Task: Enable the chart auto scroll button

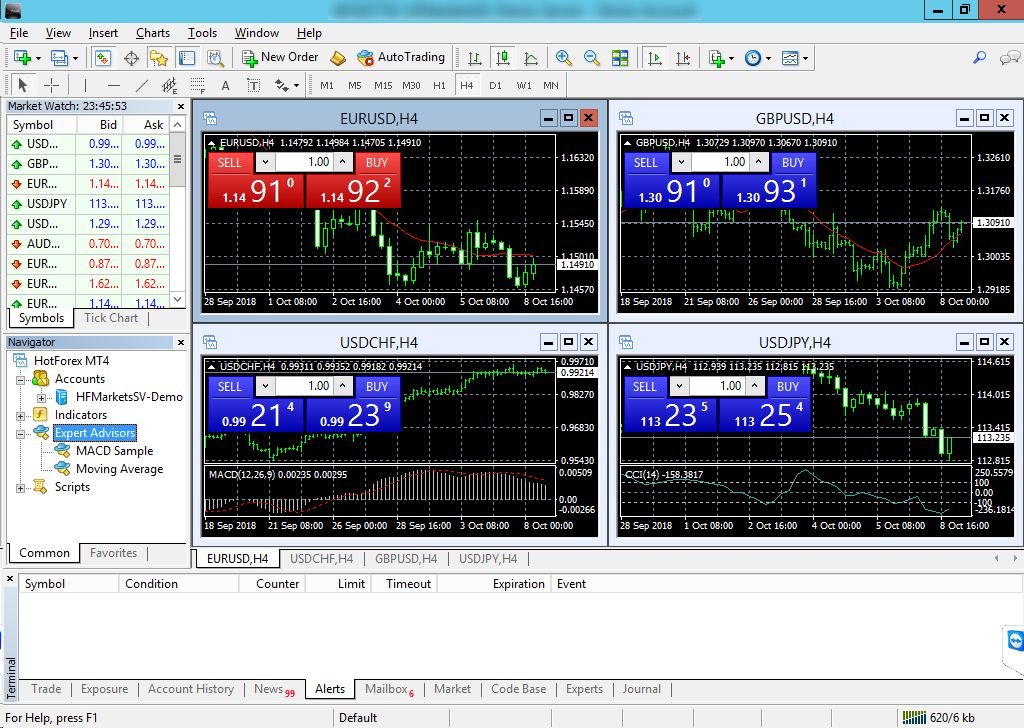Action: coord(655,58)
